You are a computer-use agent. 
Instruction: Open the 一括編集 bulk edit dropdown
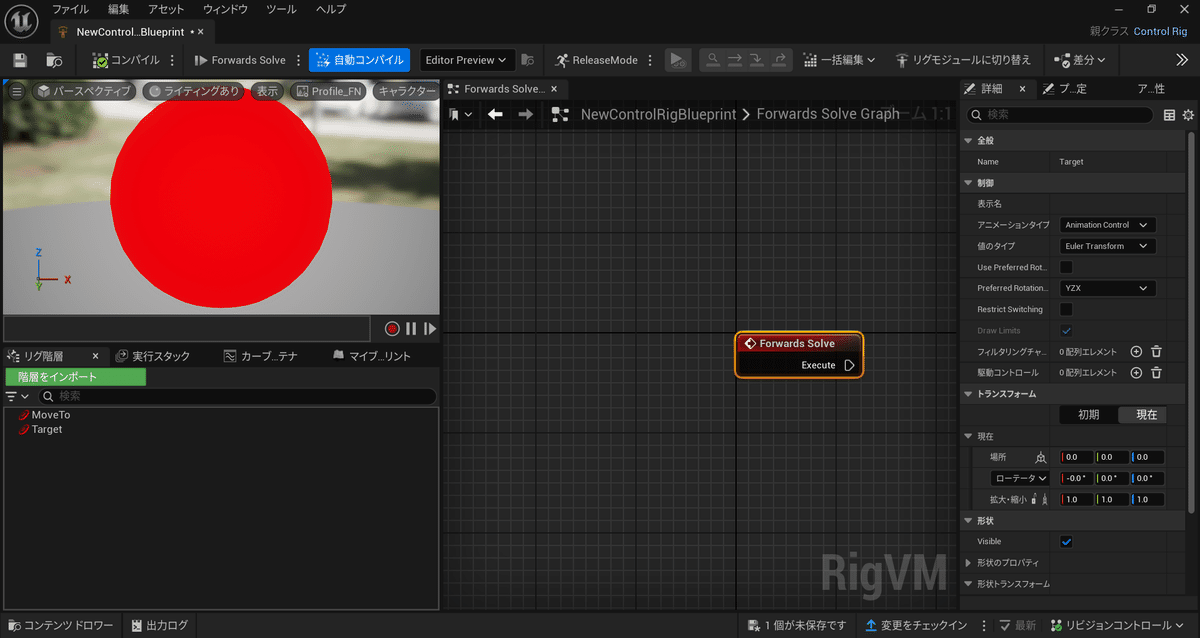(x=839, y=60)
